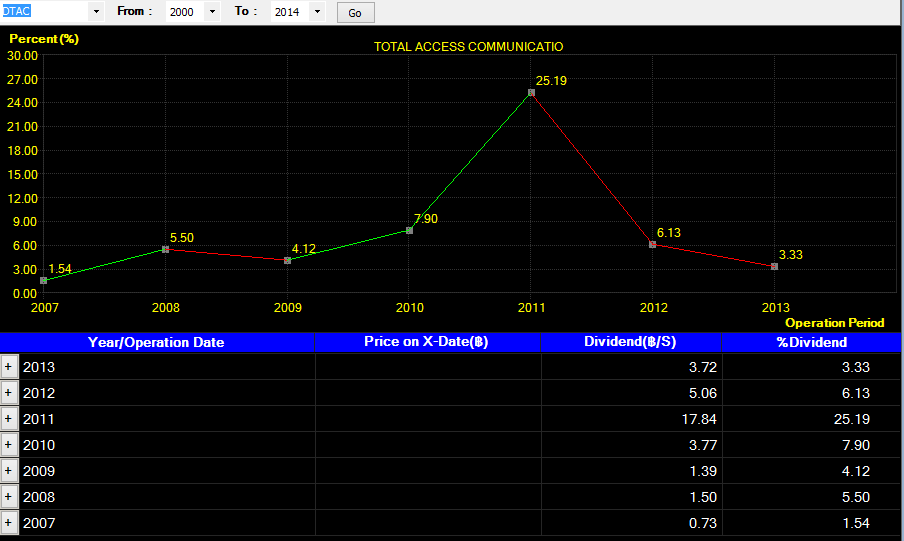Click the DTAC symbol input field
The image size is (904, 541).
(44, 12)
